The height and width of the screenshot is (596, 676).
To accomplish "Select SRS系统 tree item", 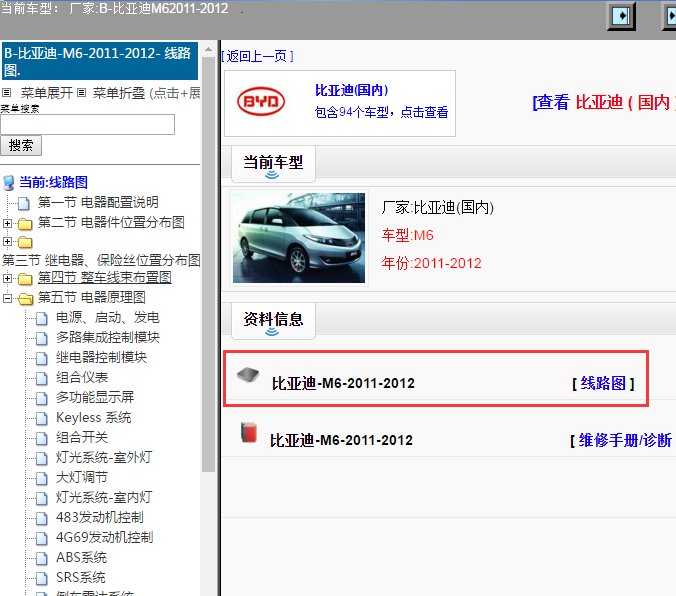I will point(81,577).
